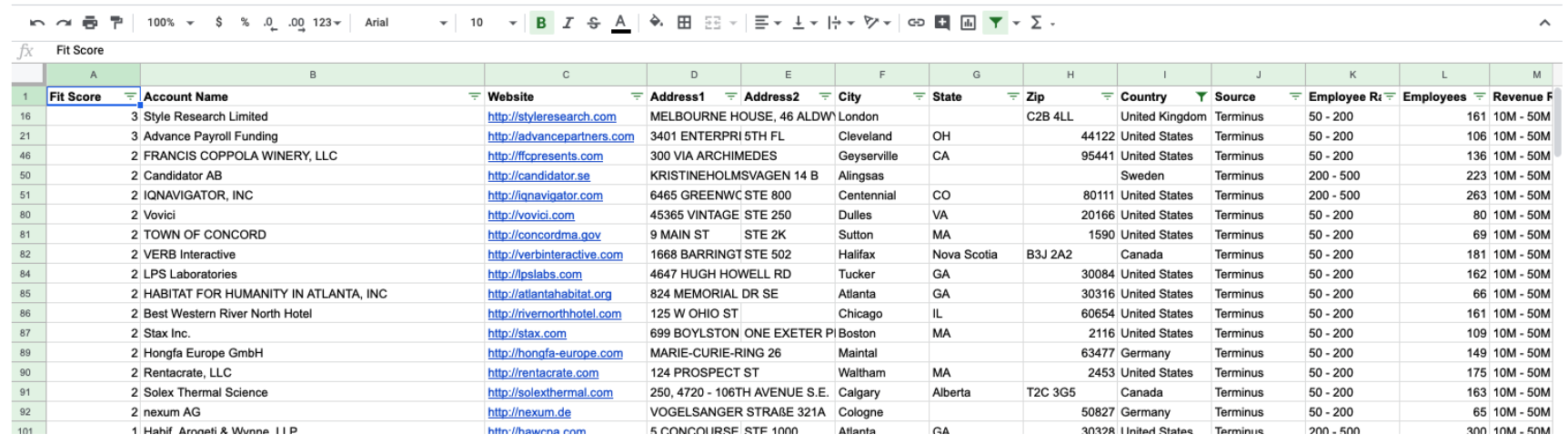Image resolution: width=1568 pixels, height=444 pixels.
Task: Select the cell 'VOGELSANGER STRAßE 321A'
Action: pos(740,412)
